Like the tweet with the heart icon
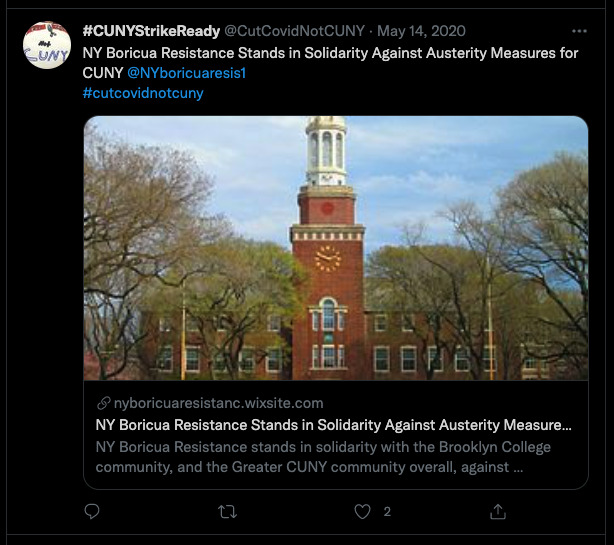Viewport: 614px width, 545px height. point(363,511)
